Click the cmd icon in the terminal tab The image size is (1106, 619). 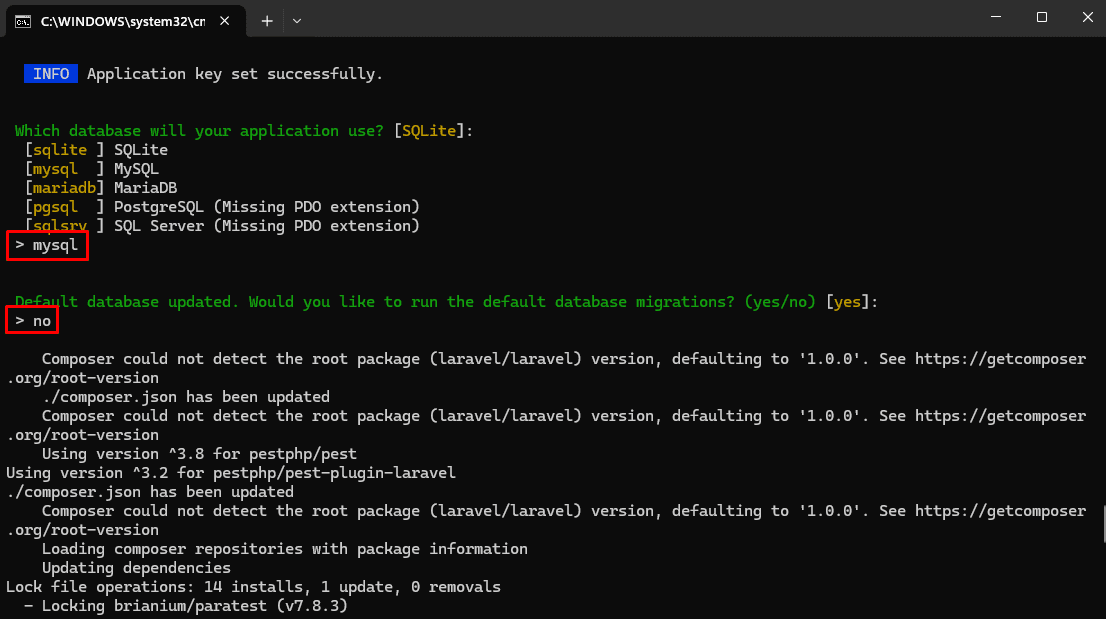point(22,21)
